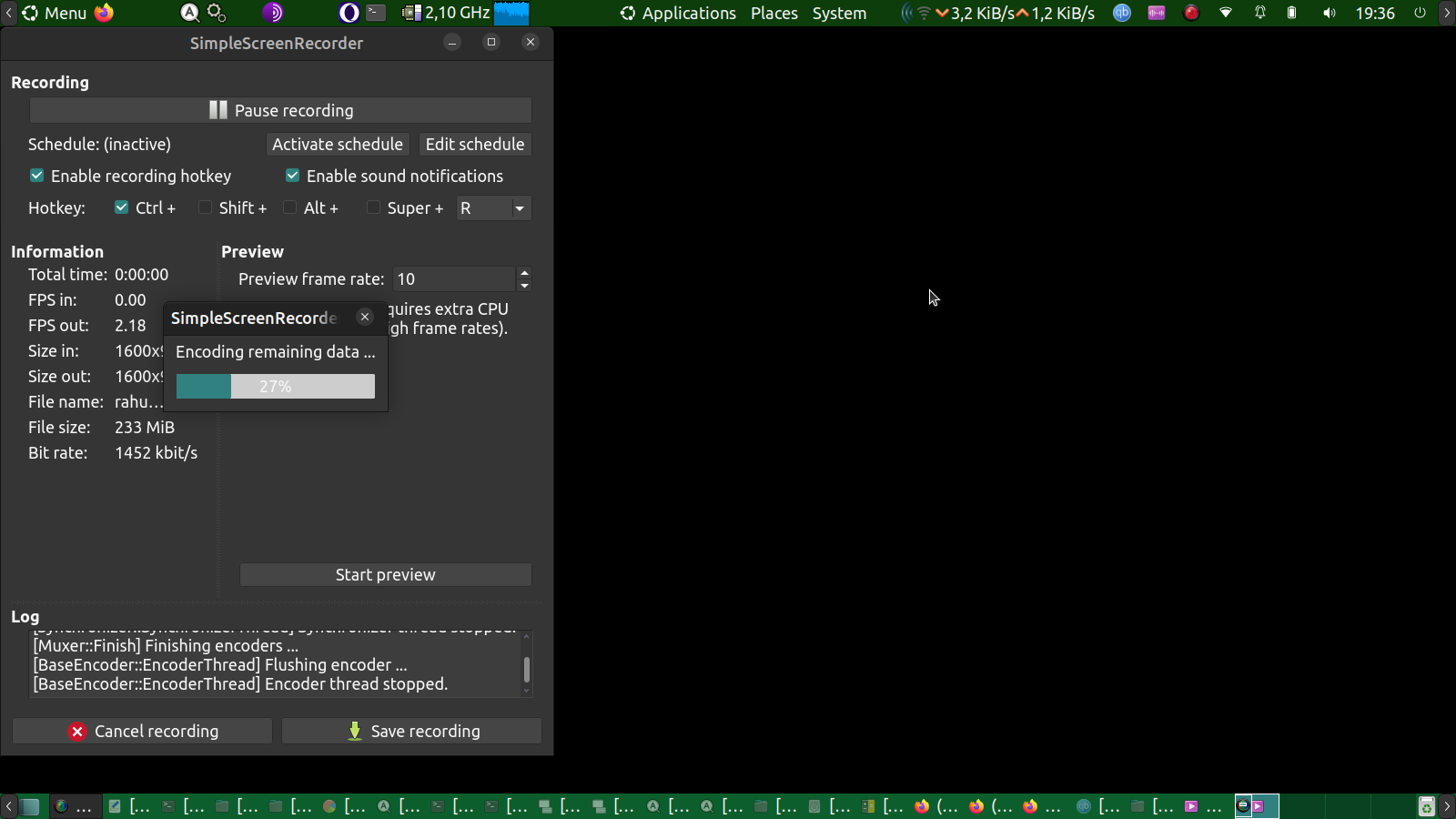Click the Encoding remaining data message

pos(276,351)
